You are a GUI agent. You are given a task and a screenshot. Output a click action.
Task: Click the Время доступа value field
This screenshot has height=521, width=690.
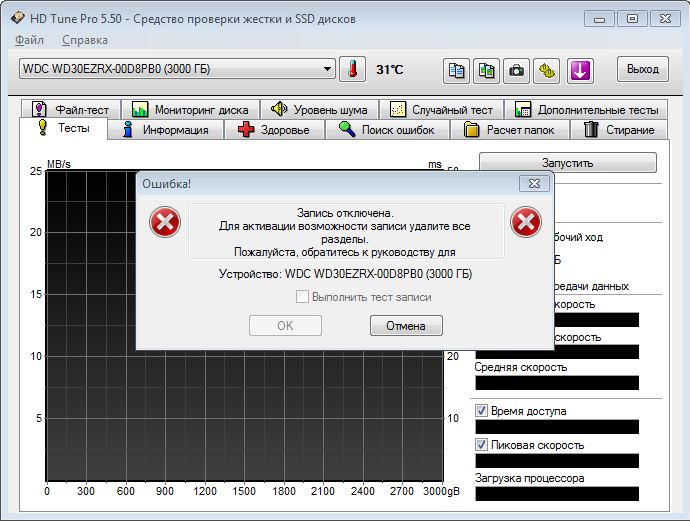[x=557, y=427]
